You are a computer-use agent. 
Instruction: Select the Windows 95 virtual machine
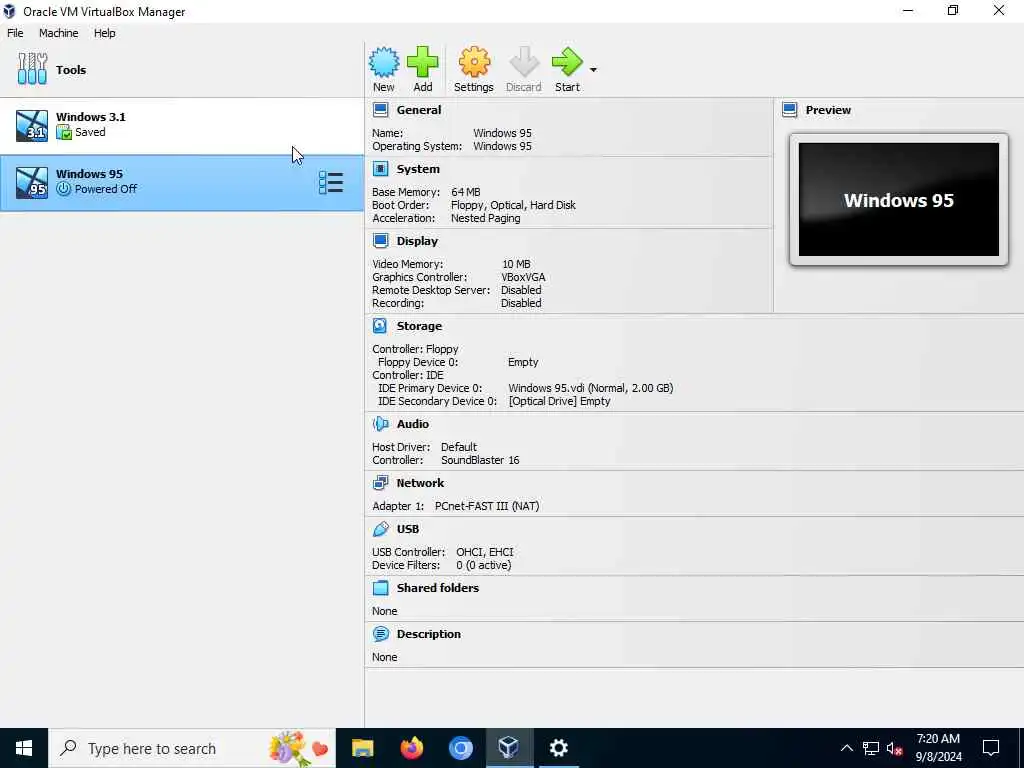pyautogui.click(x=182, y=183)
